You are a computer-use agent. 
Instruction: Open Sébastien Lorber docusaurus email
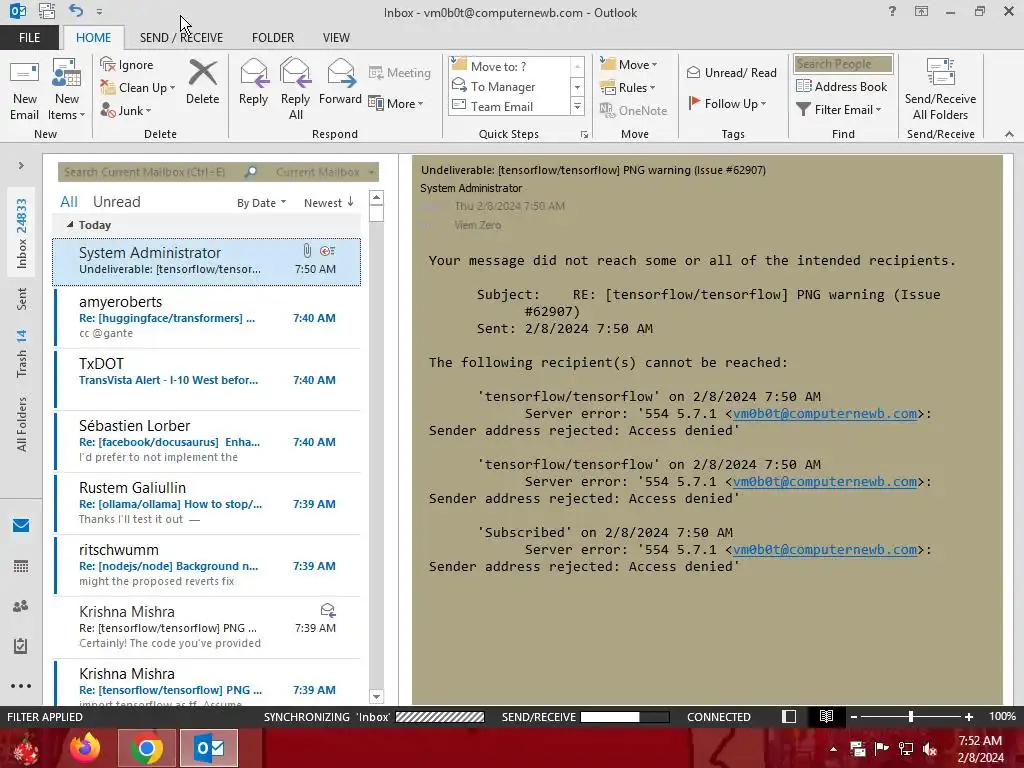(208, 441)
